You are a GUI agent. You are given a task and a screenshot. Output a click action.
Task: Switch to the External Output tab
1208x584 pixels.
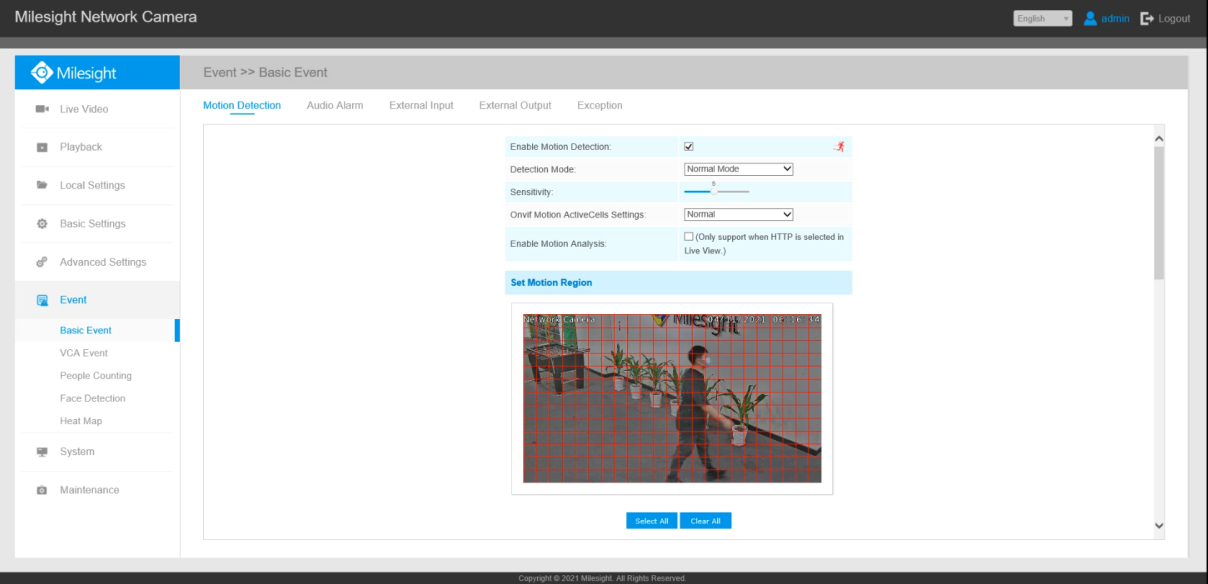[x=515, y=105]
